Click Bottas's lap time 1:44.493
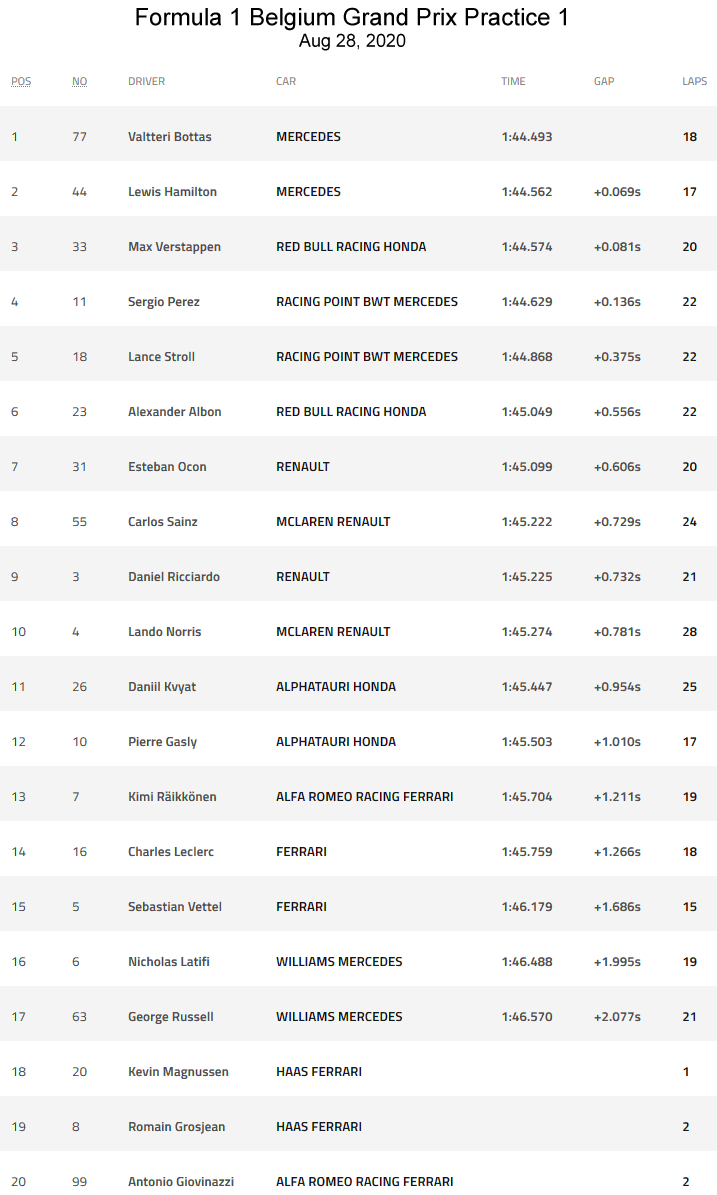The image size is (717, 1195). coord(527,137)
